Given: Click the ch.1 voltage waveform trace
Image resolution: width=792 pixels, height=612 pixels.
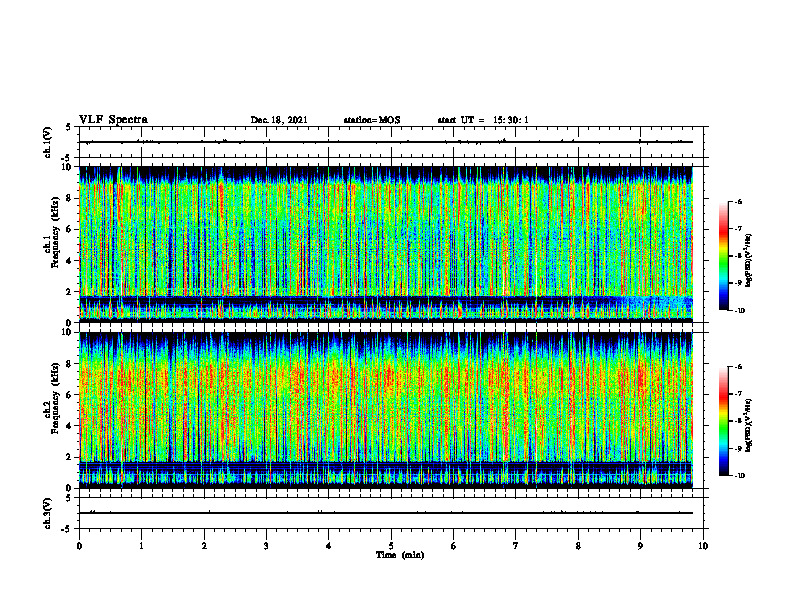Looking at the screenshot, I should tap(386, 142).
